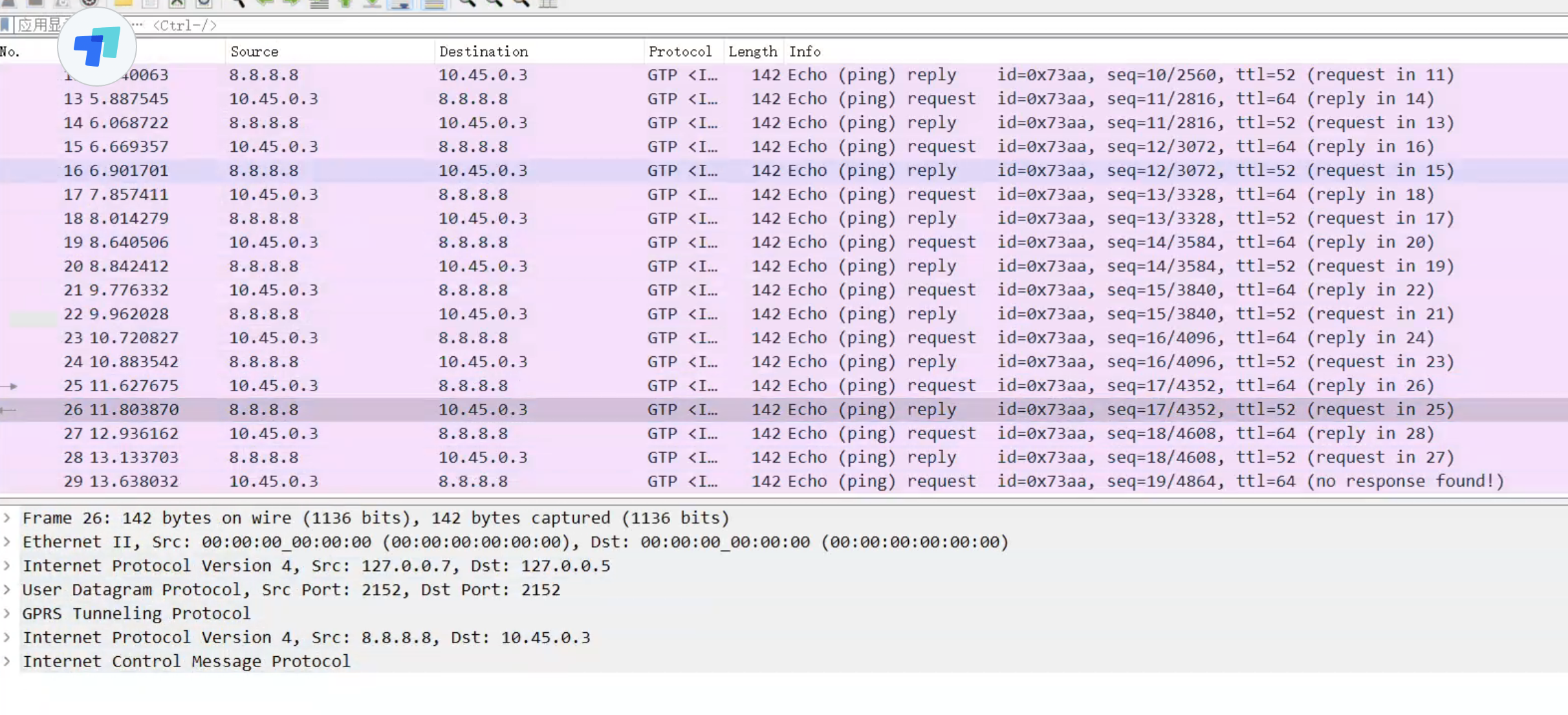Jump to first packet icon
Screen dimensions: 1568x715
click(x=345, y=3)
